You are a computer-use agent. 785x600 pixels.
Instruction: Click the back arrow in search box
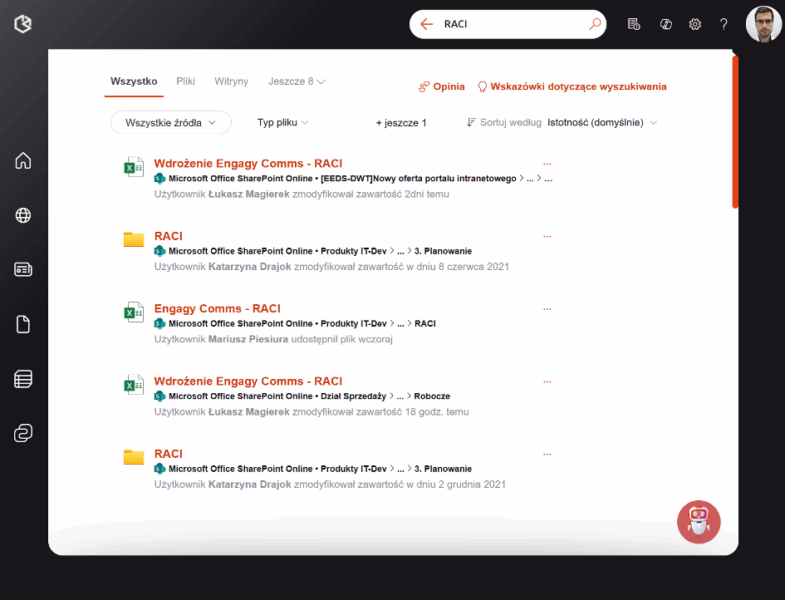click(x=426, y=24)
